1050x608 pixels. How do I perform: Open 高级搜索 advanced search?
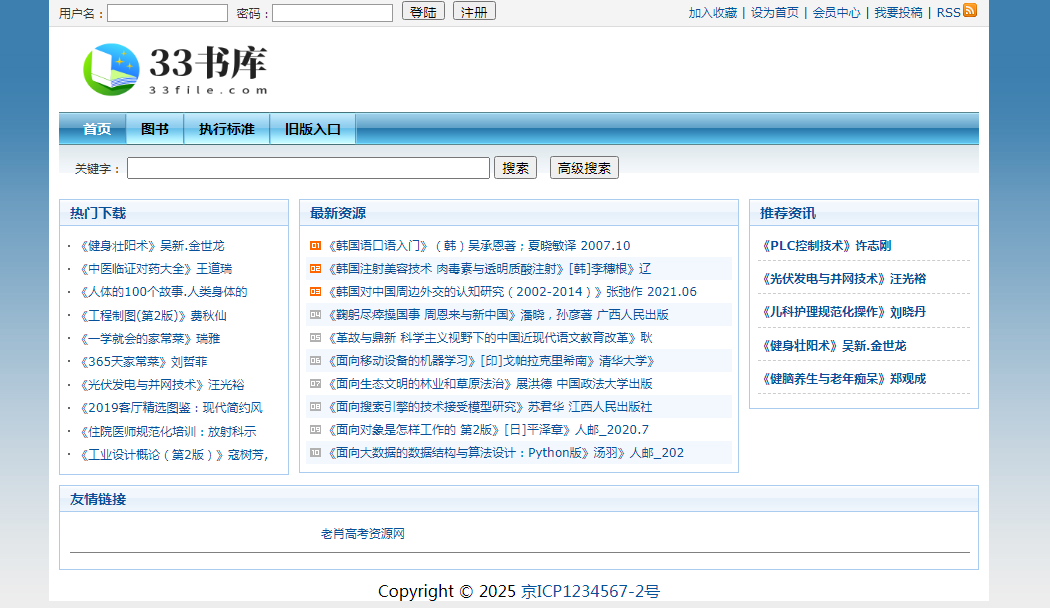(584, 168)
